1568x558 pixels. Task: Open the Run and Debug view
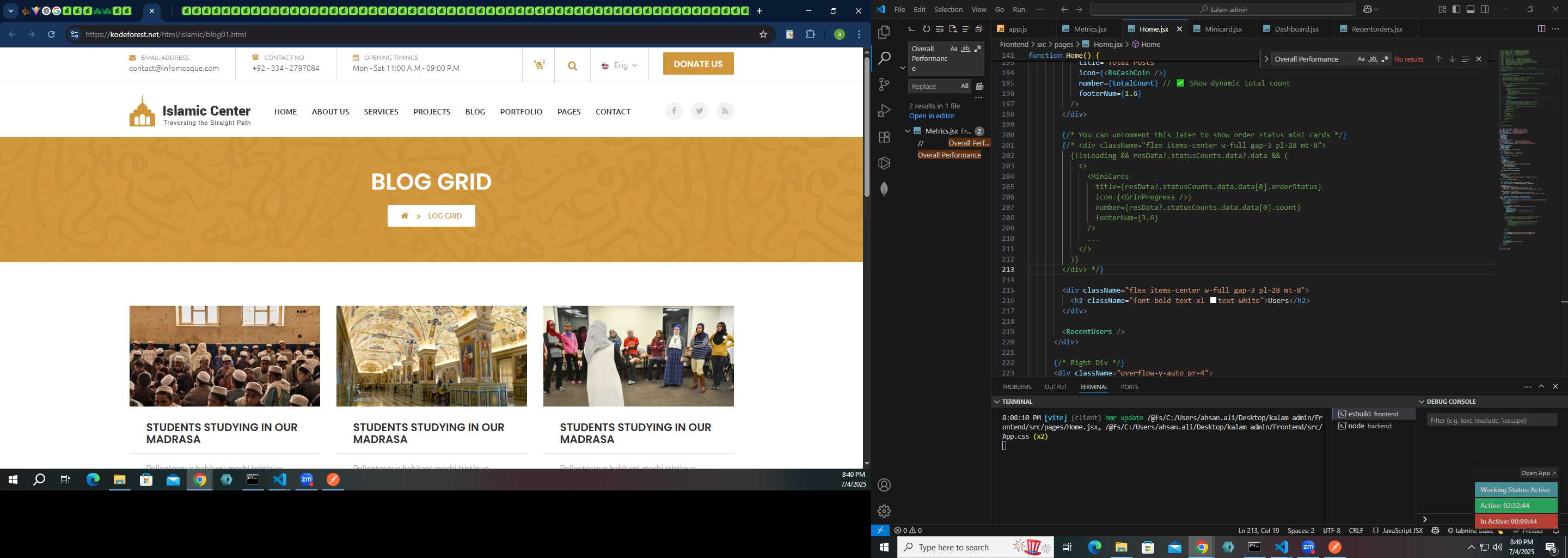click(884, 111)
